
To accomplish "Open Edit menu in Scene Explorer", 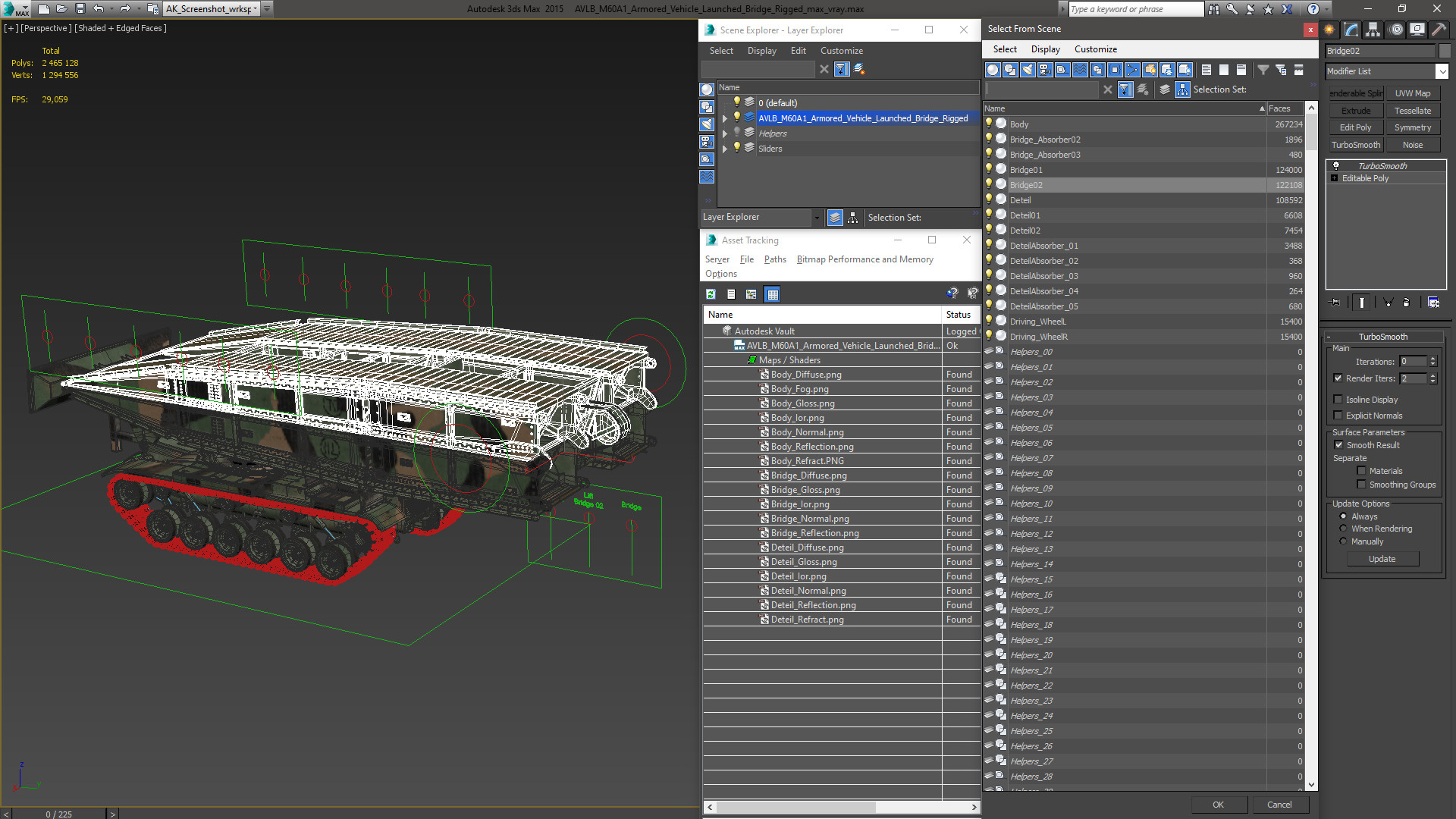I will click(x=798, y=51).
